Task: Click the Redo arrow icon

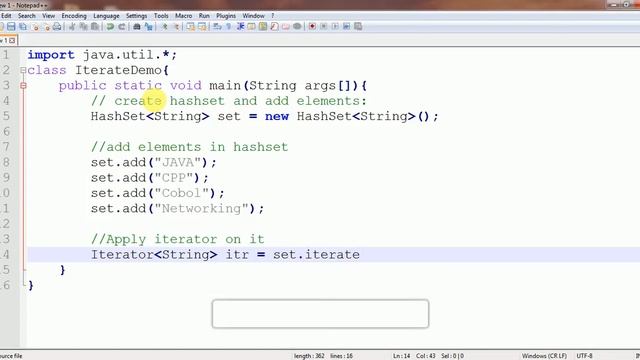Action: point(122,27)
